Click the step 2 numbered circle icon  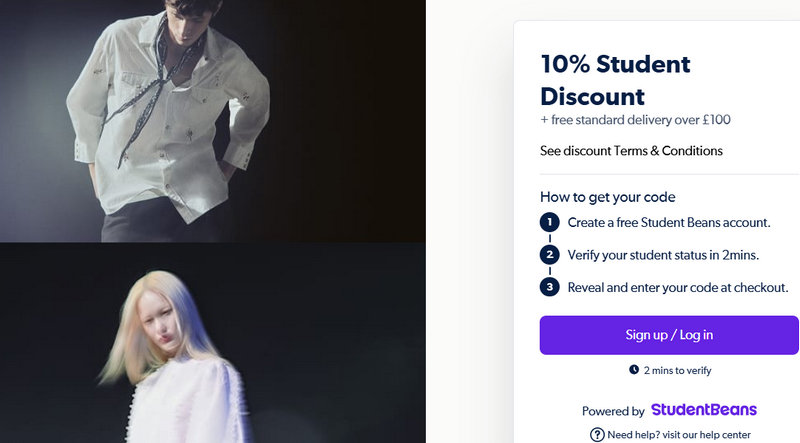click(x=549, y=255)
